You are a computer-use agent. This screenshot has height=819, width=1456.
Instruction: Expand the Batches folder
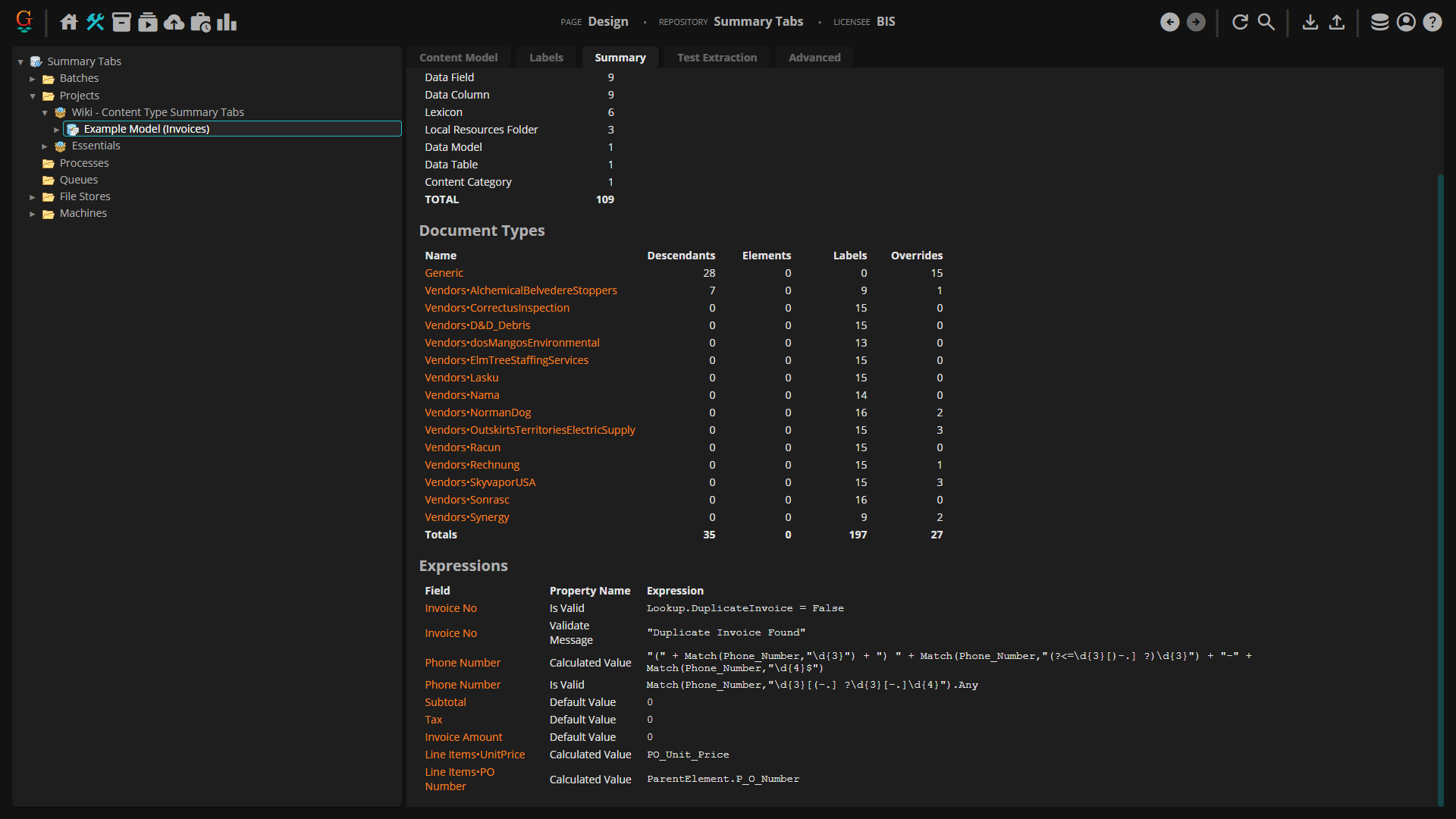pyautogui.click(x=33, y=79)
